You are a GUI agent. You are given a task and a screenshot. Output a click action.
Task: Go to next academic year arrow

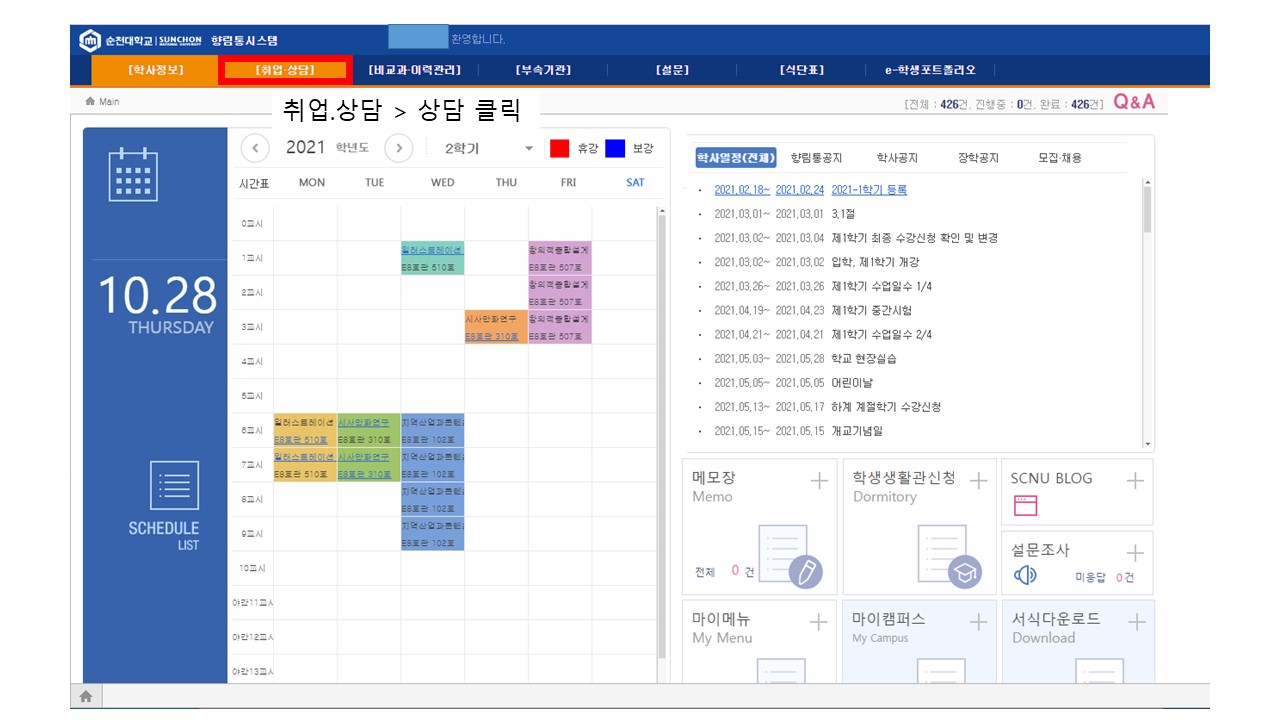(x=398, y=148)
